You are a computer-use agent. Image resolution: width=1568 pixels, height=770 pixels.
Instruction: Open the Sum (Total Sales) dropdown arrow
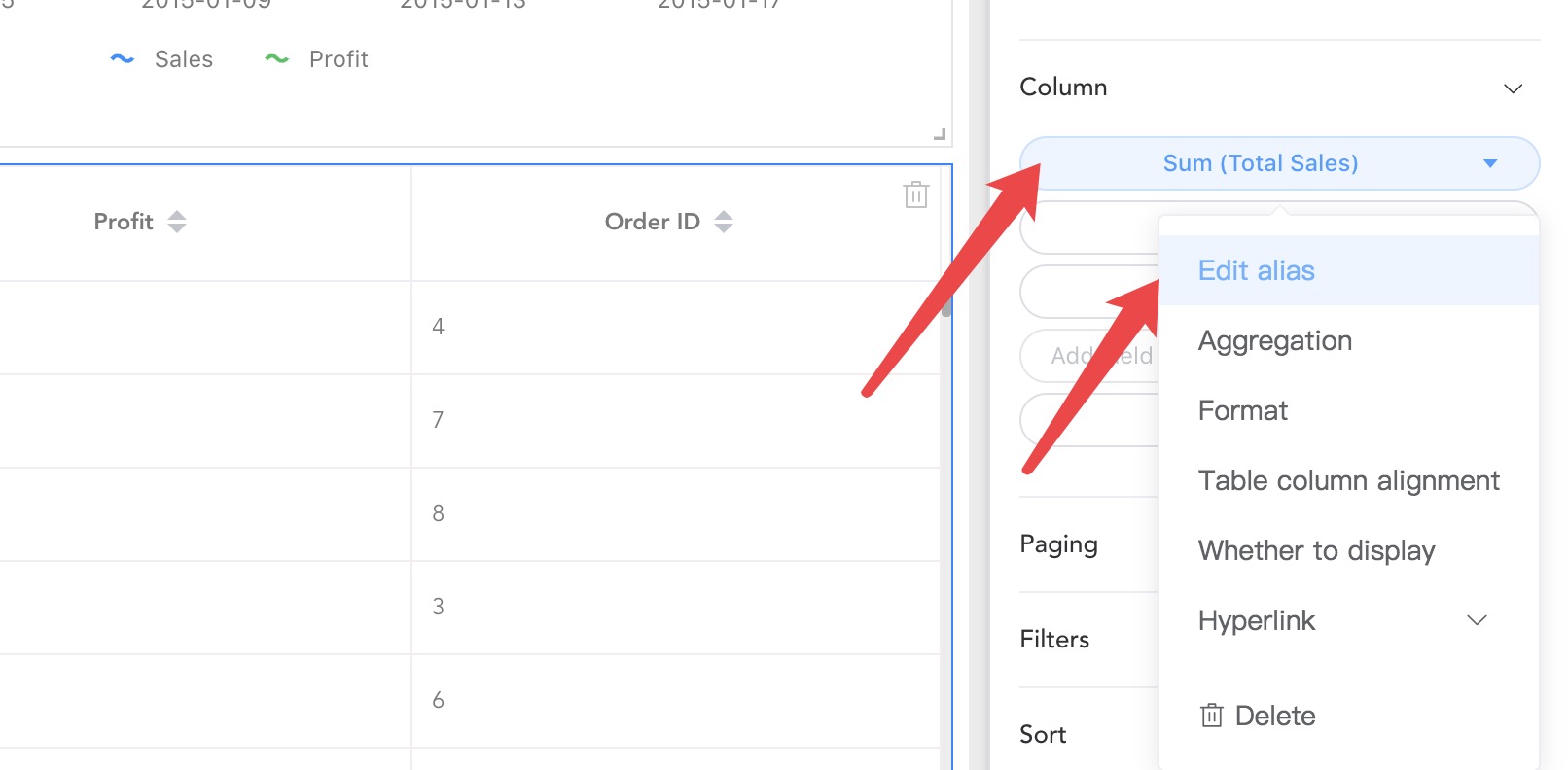1490,163
